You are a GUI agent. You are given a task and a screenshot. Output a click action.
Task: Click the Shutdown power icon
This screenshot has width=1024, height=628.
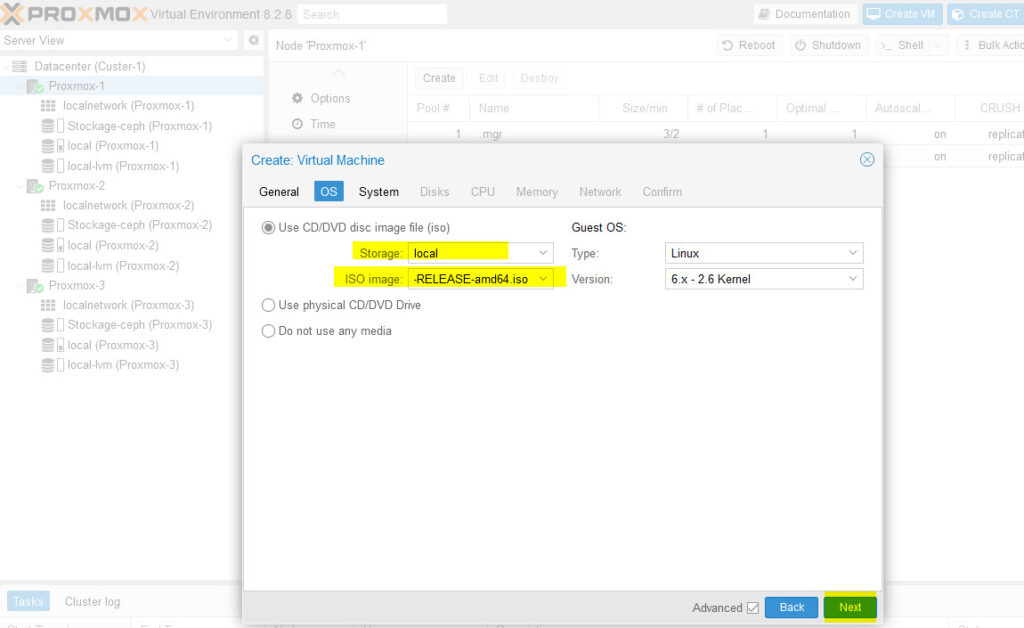click(800, 45)
